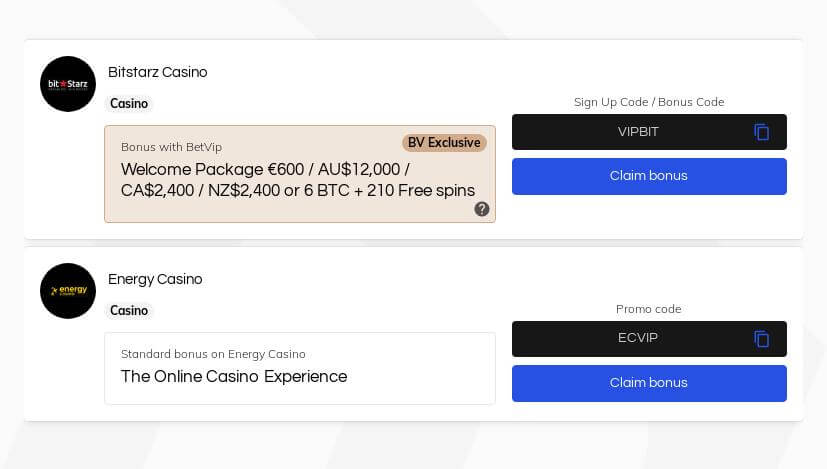Image resolution: width=827 pixels, height=469 pixels.
Task: Copy the VIPBIT code via copy icon
Action: (x=761, y=132)
